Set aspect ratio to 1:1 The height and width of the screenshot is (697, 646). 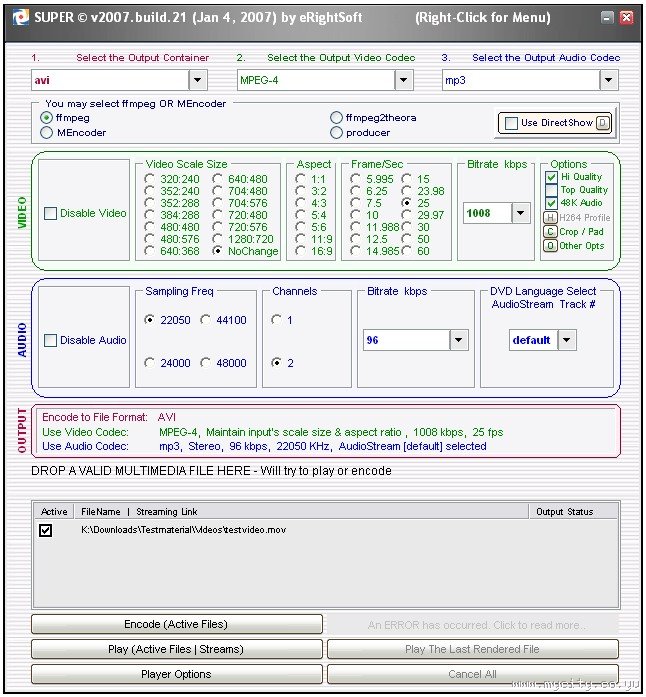point(300,179)
